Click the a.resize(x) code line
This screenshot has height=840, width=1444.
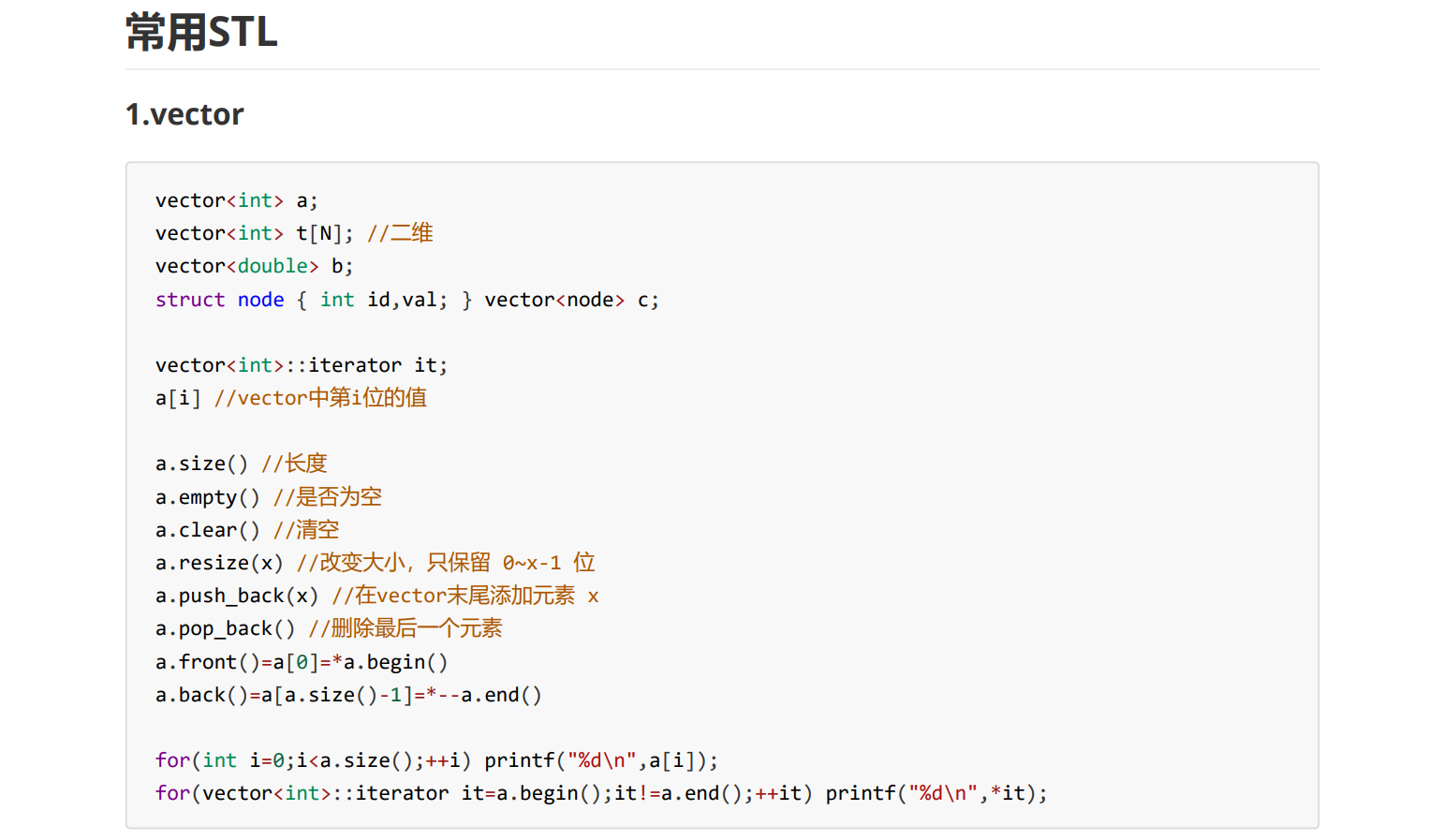(x=219, y=563)
